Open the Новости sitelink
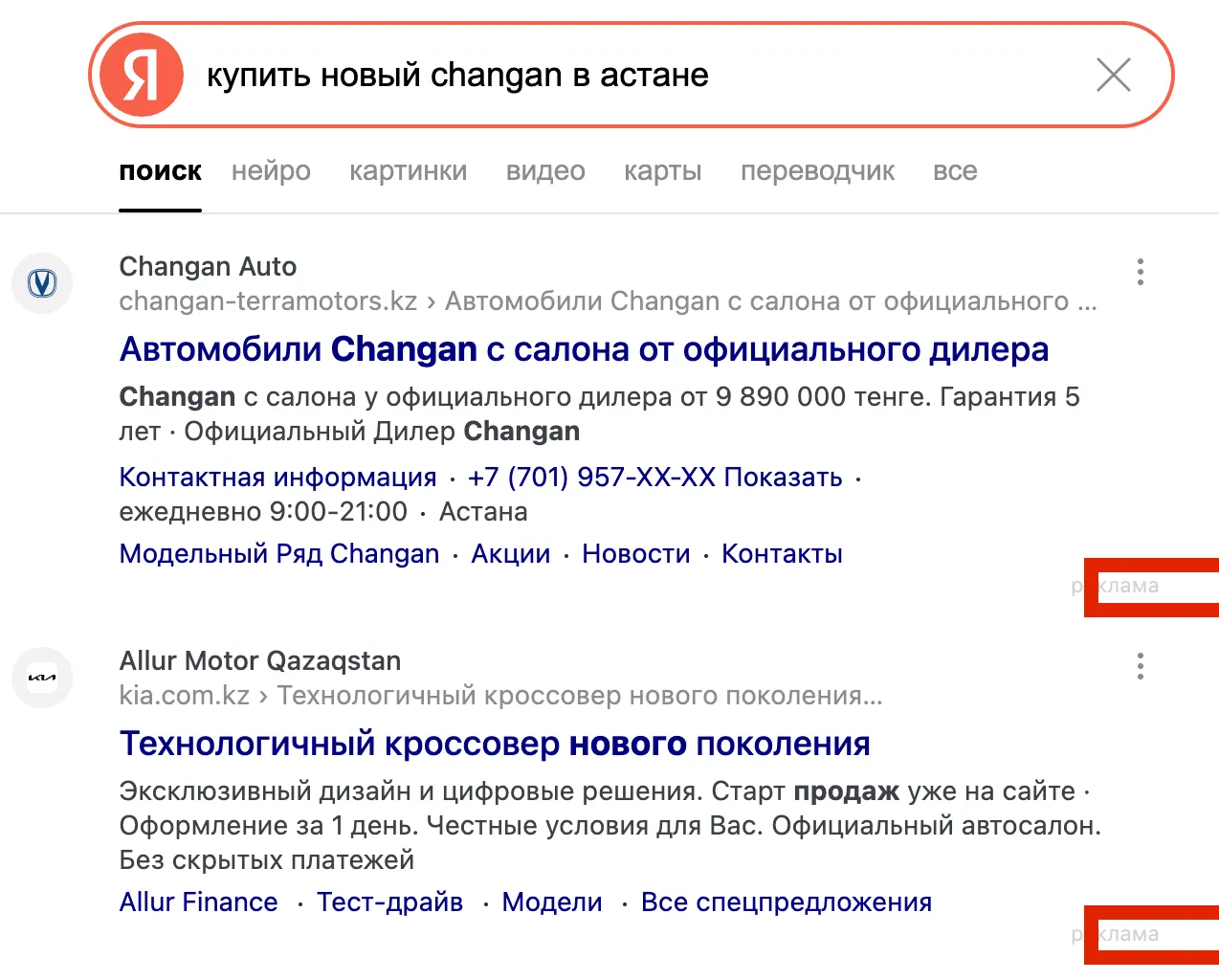Screen dimensions: 1219x980 (636, 553)
